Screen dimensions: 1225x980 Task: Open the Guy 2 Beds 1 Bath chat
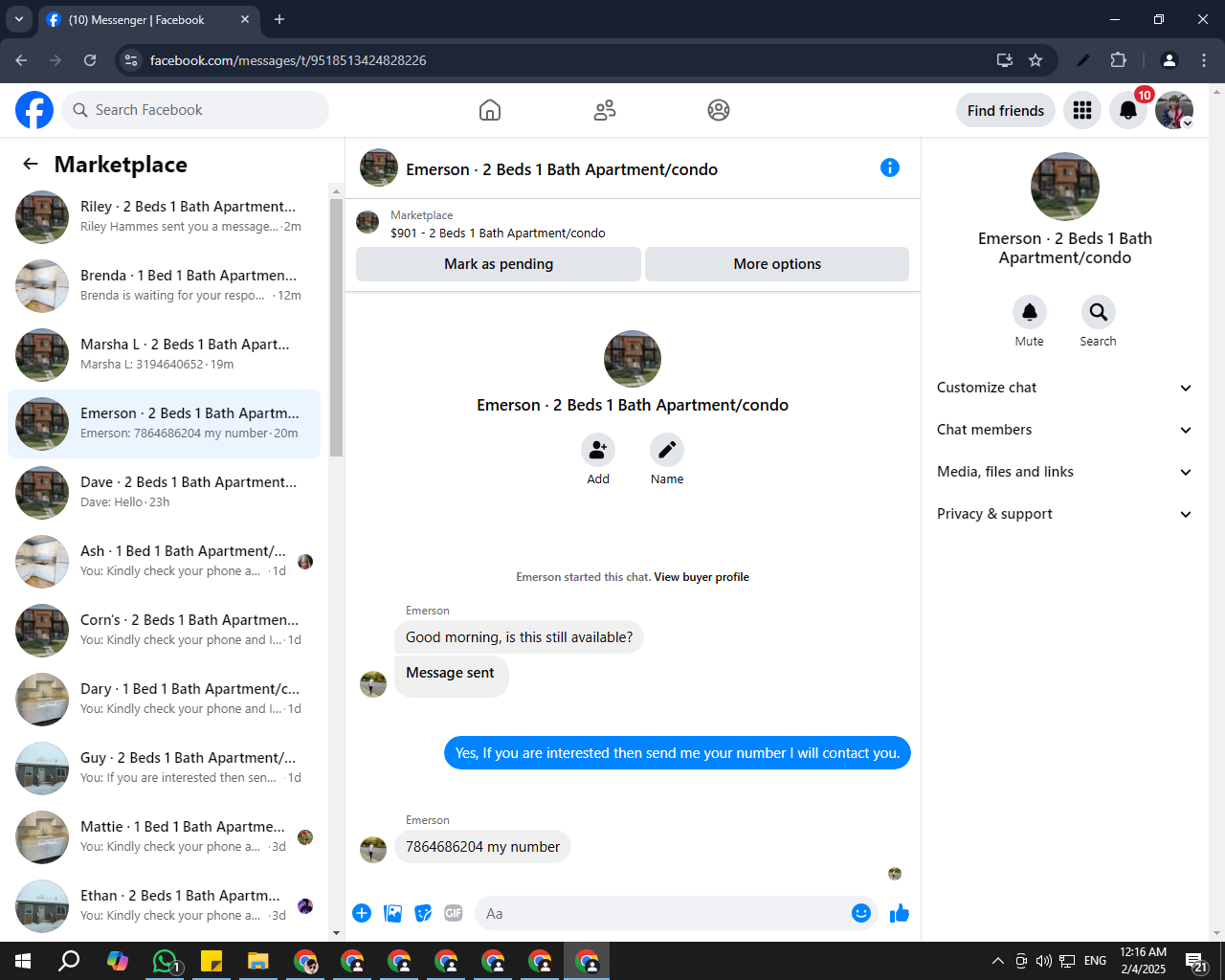coord(164,768)
